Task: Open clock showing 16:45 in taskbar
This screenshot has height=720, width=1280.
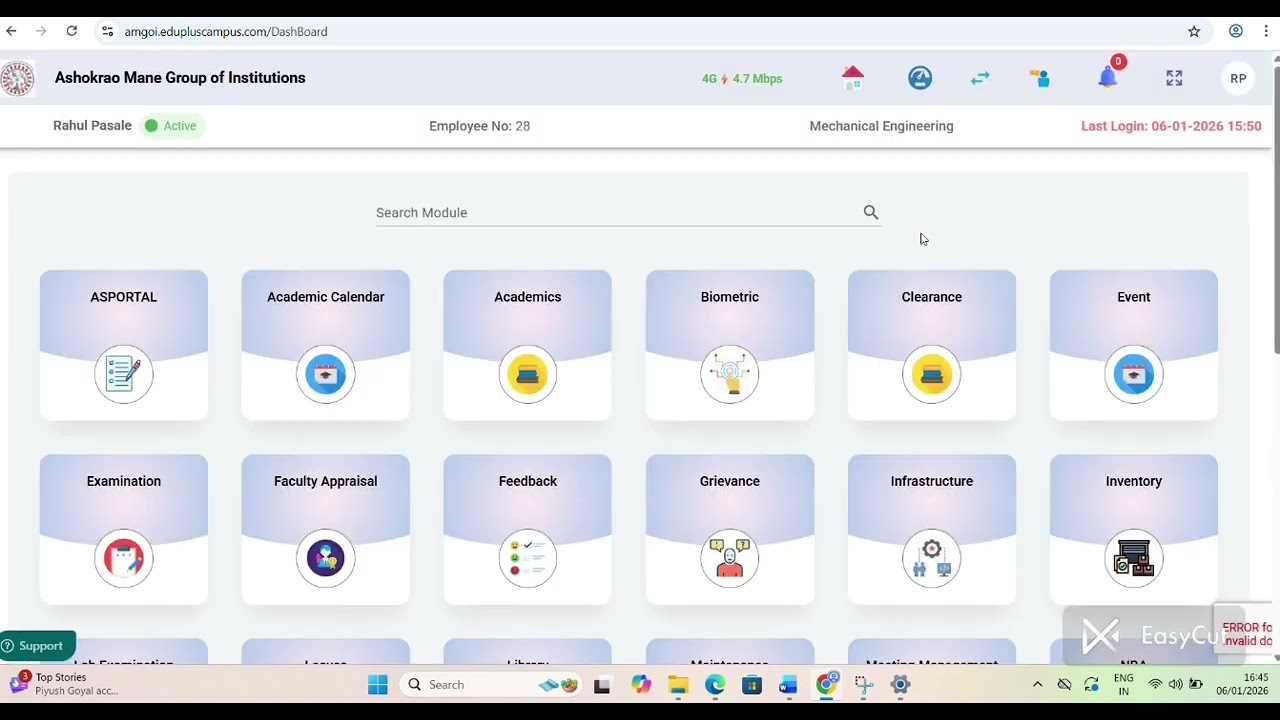Action: click(1242, 685)
